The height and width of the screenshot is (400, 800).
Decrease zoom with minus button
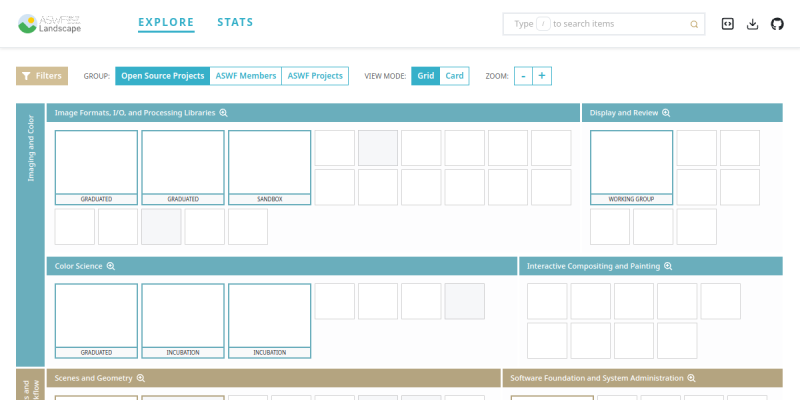point(523,76)
